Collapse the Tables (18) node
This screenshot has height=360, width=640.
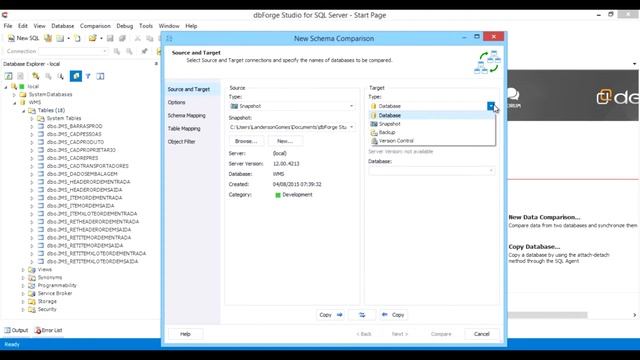coord(23,111)
